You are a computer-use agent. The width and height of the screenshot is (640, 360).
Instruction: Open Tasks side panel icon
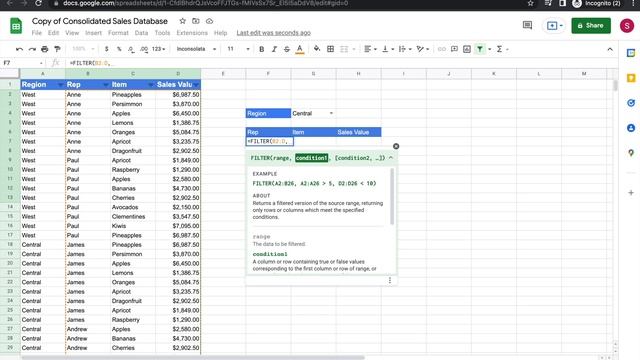click(631, 103)
